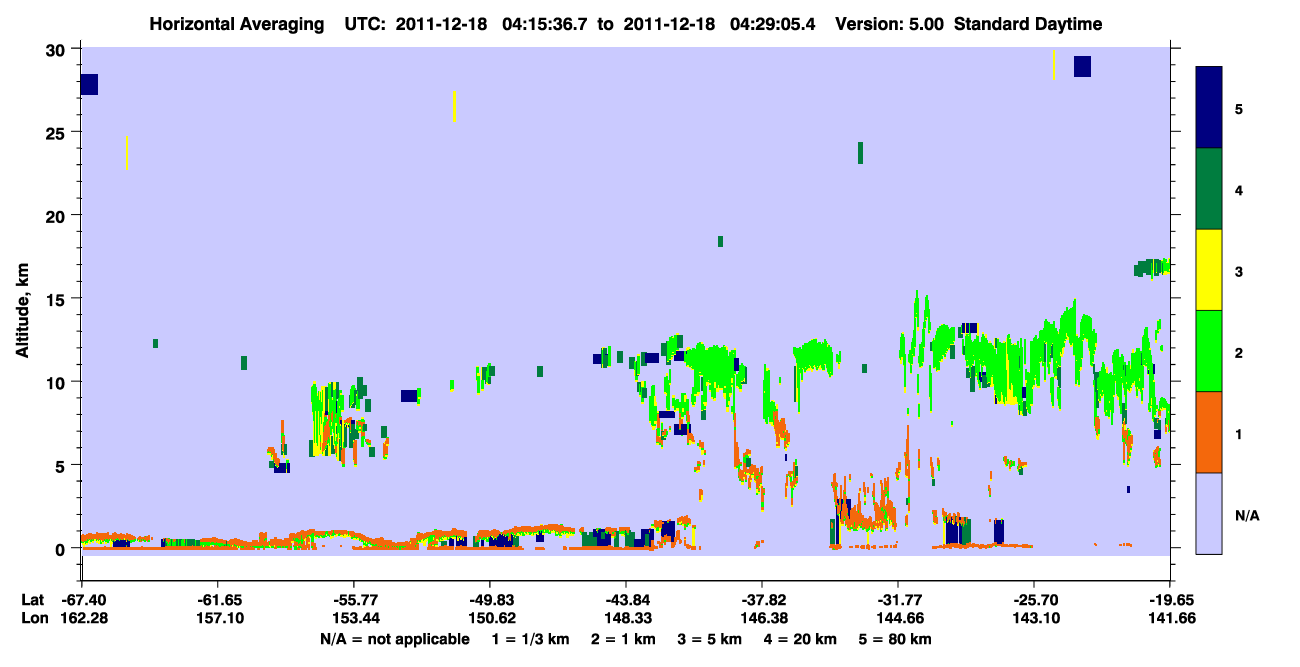
Task: Click the dark green patch near 17 km at right edge
Action: (1151, 268)
